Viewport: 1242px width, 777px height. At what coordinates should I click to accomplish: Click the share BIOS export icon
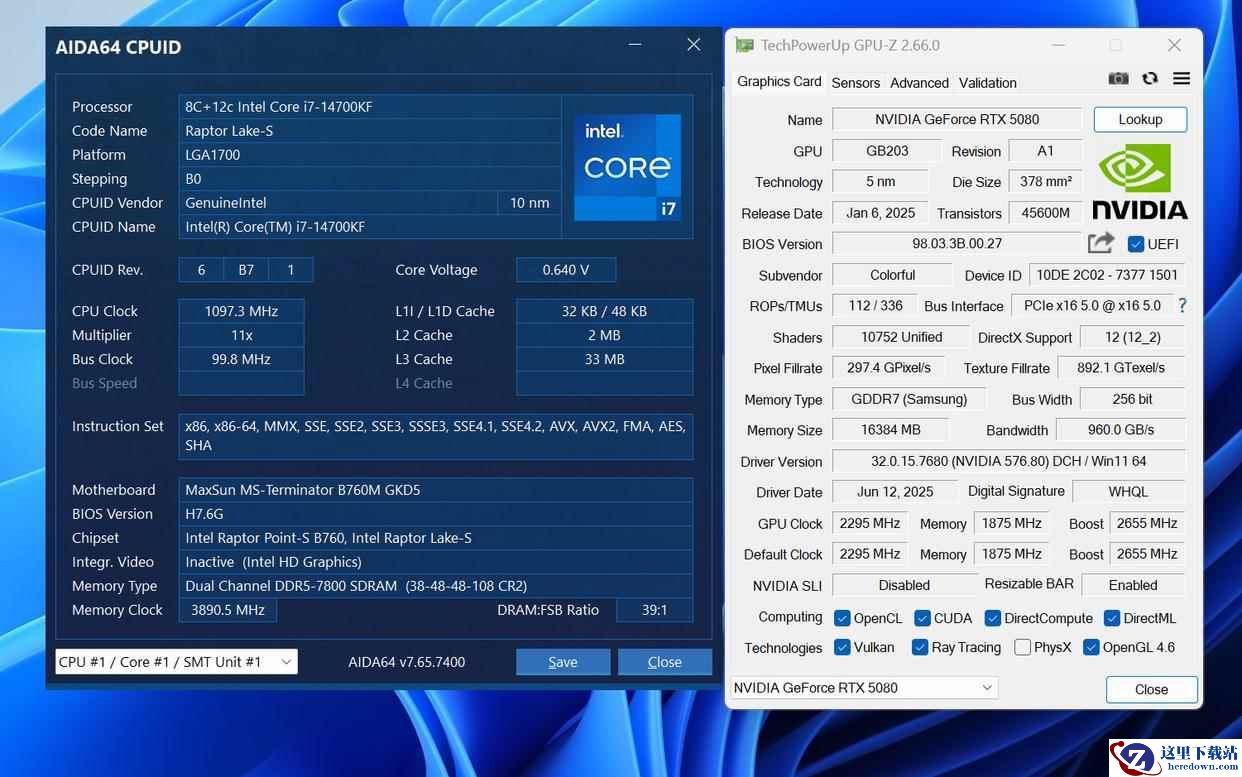pyautogui.click(x=1100, y=242)
